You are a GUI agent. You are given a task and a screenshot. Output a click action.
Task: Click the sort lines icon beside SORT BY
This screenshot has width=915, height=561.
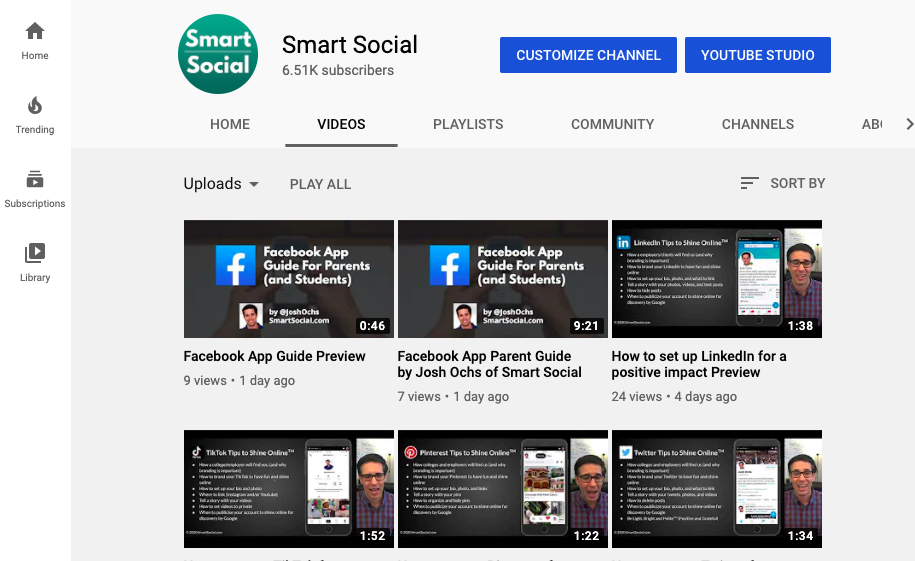[749, 183]
